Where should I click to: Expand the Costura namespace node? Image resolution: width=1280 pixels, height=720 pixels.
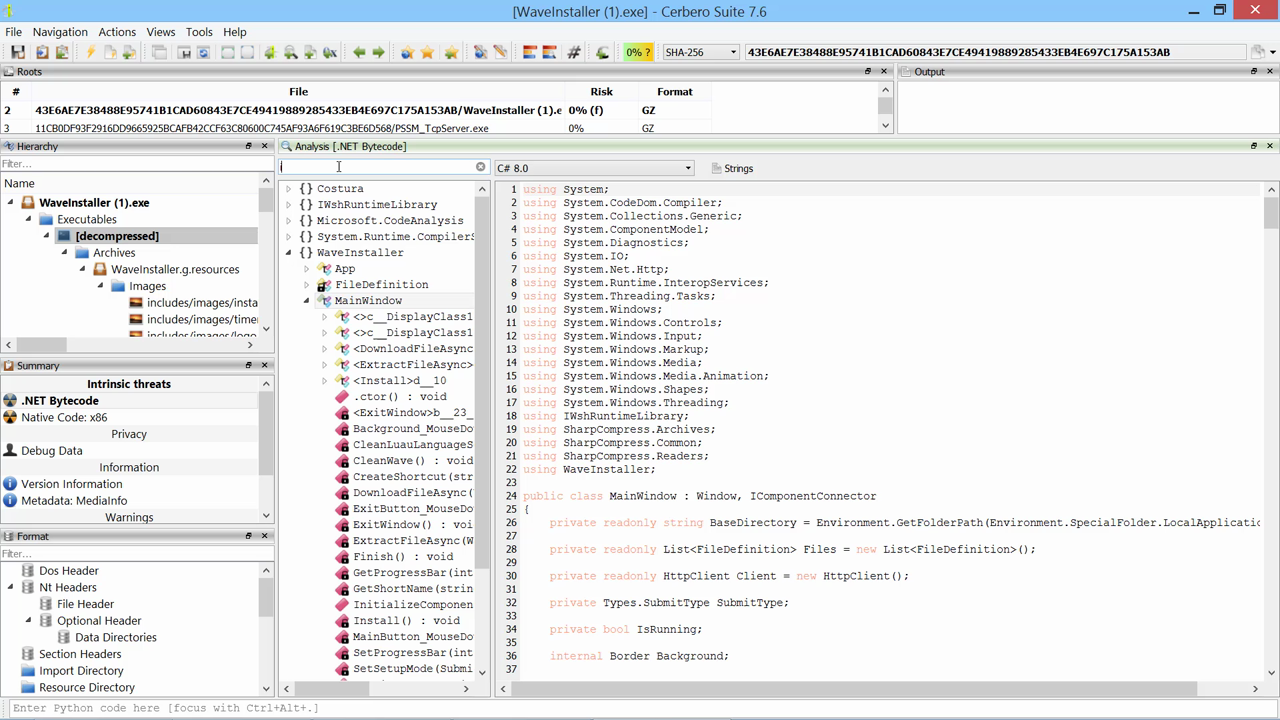[289, 189]
